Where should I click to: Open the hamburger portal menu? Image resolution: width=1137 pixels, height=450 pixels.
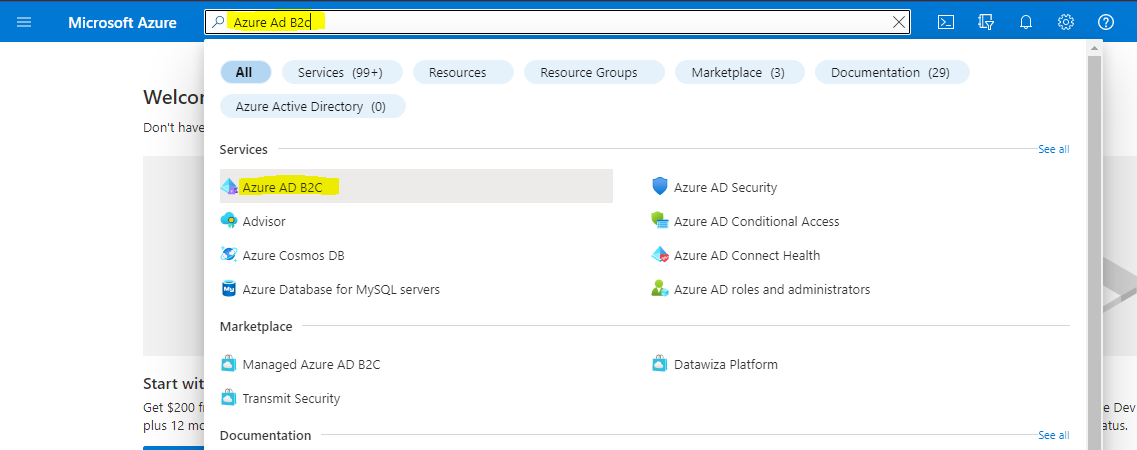[24, 22]
